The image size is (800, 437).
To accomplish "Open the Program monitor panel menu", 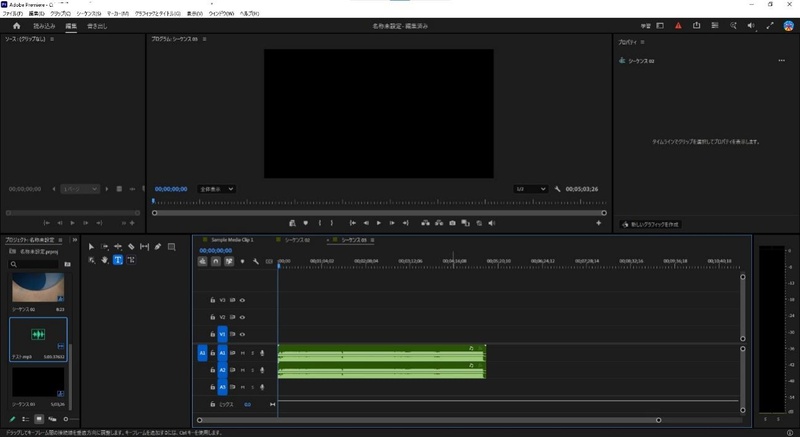I will pyautogui.click(x=205, y=39).
